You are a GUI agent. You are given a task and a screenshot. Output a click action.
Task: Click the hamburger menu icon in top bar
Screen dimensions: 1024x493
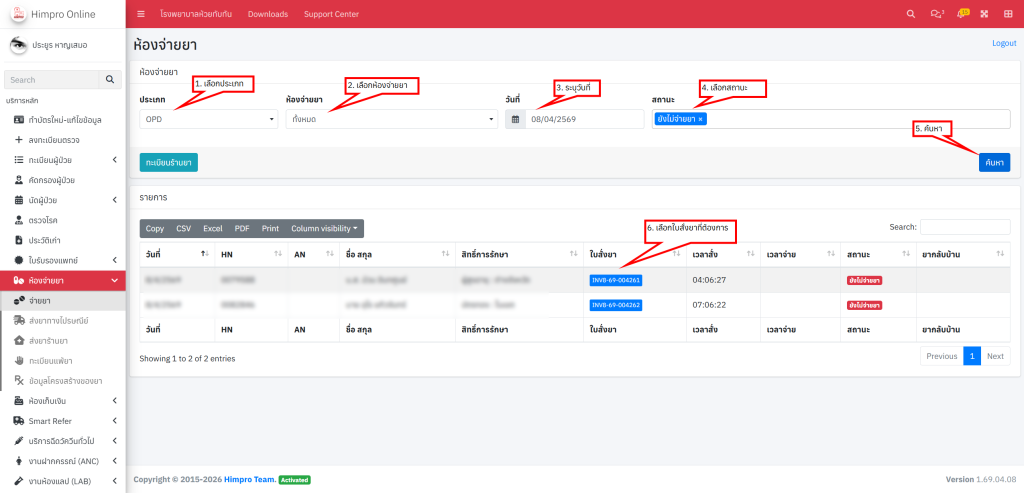(x=140, y=14)
